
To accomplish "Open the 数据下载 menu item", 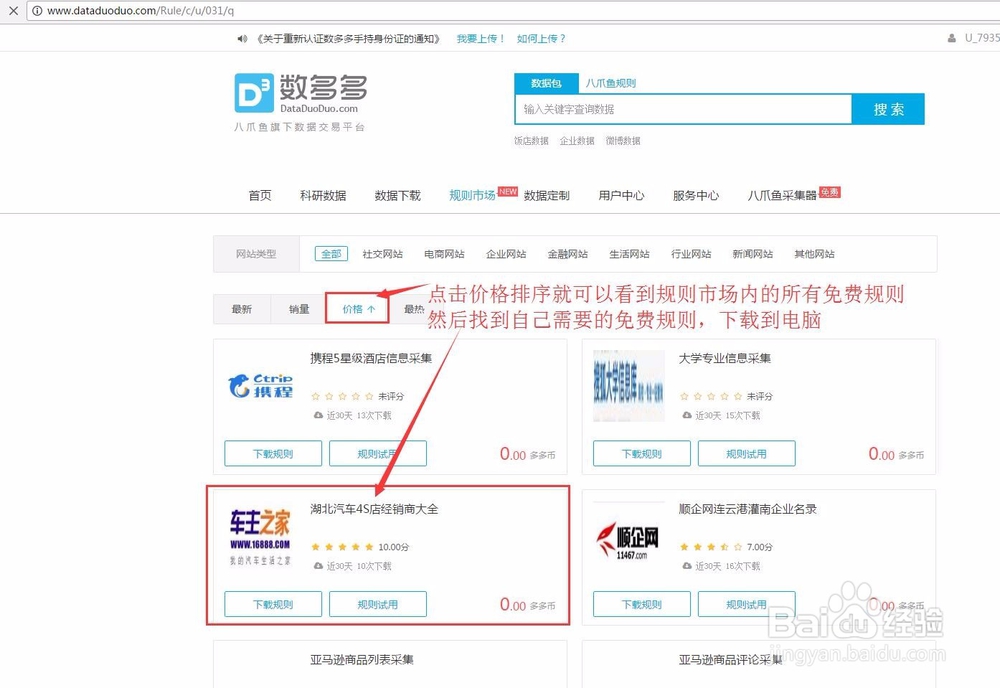I will 397,195.
